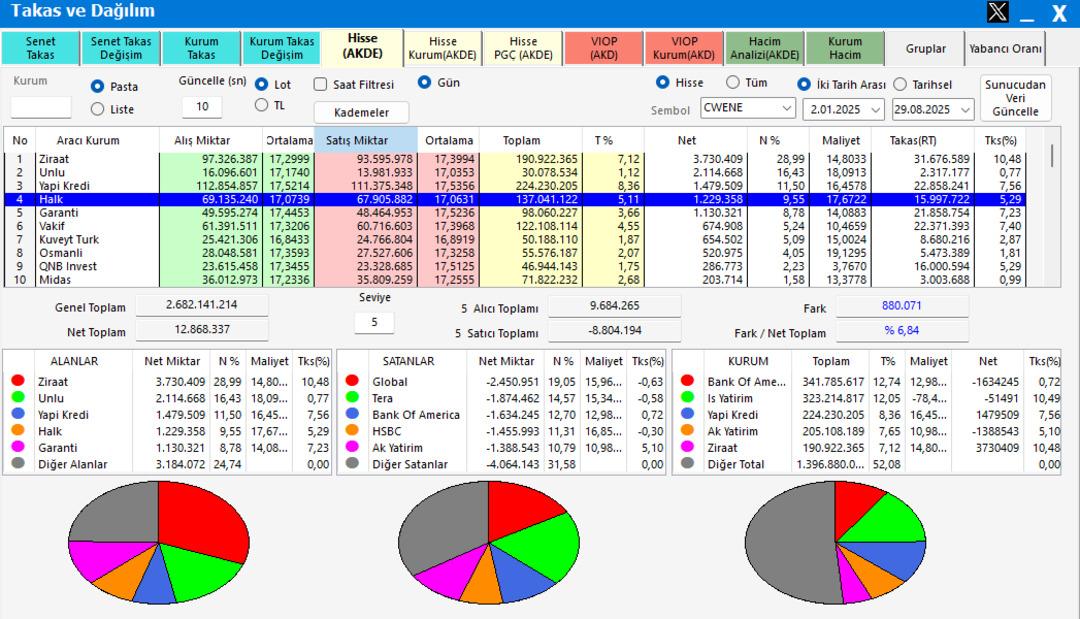Select the QNB Invest table row

coord(515,266)
